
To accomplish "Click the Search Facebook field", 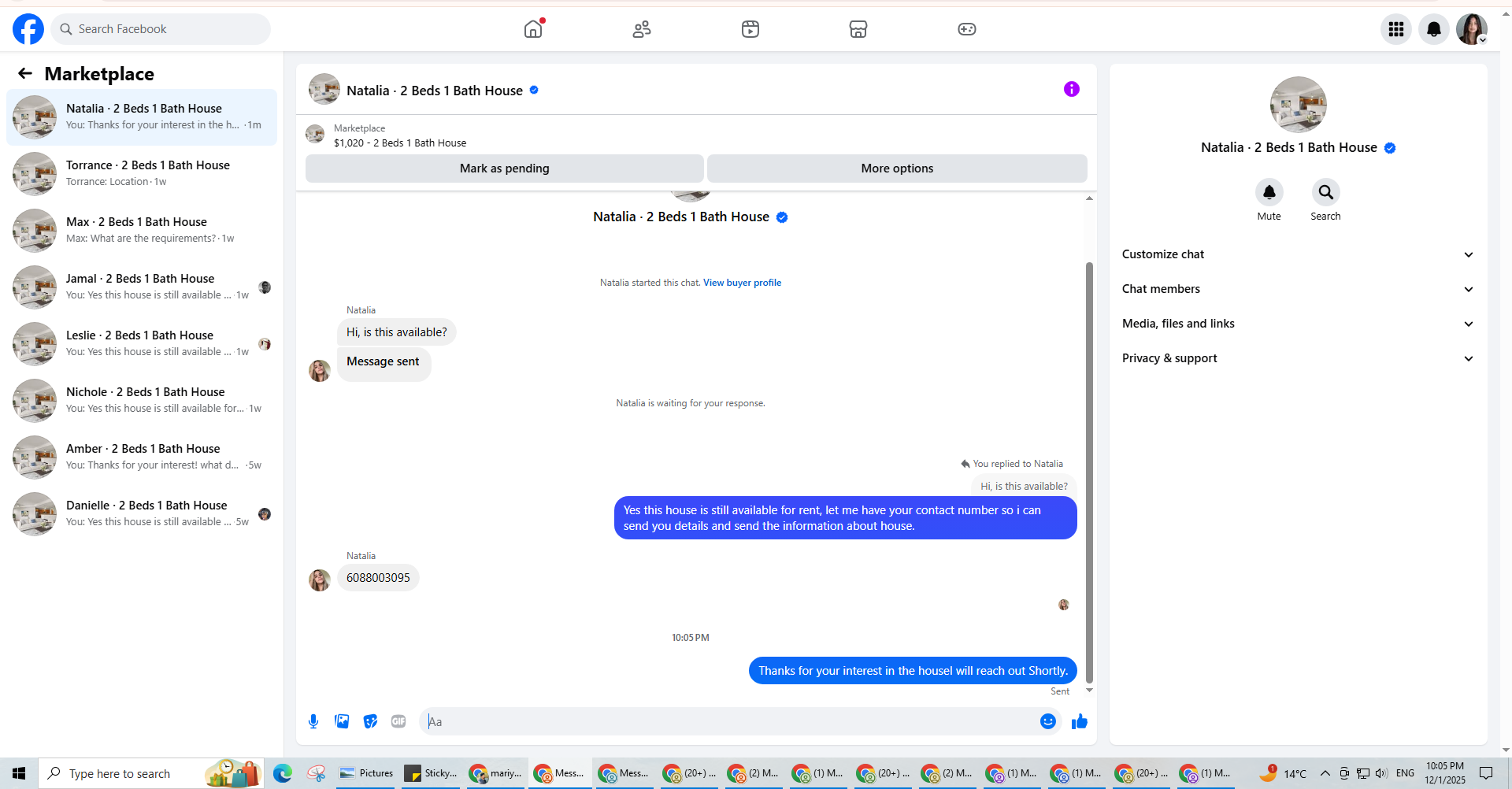I will tap(161, 29).
